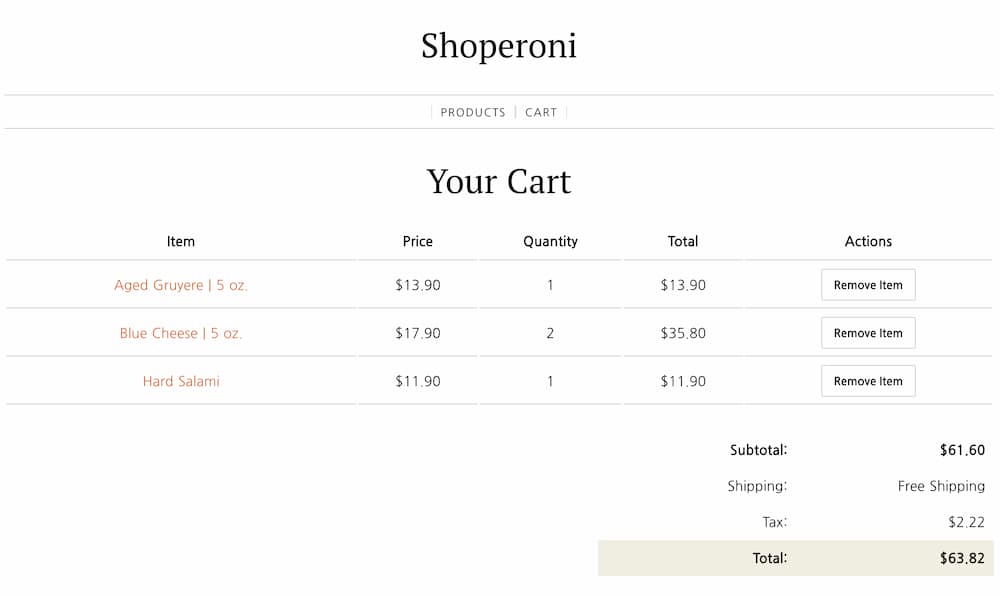Remove the Blue Cheese item
This screenshot has height=596, width=1000.
[x=868, y=333]
